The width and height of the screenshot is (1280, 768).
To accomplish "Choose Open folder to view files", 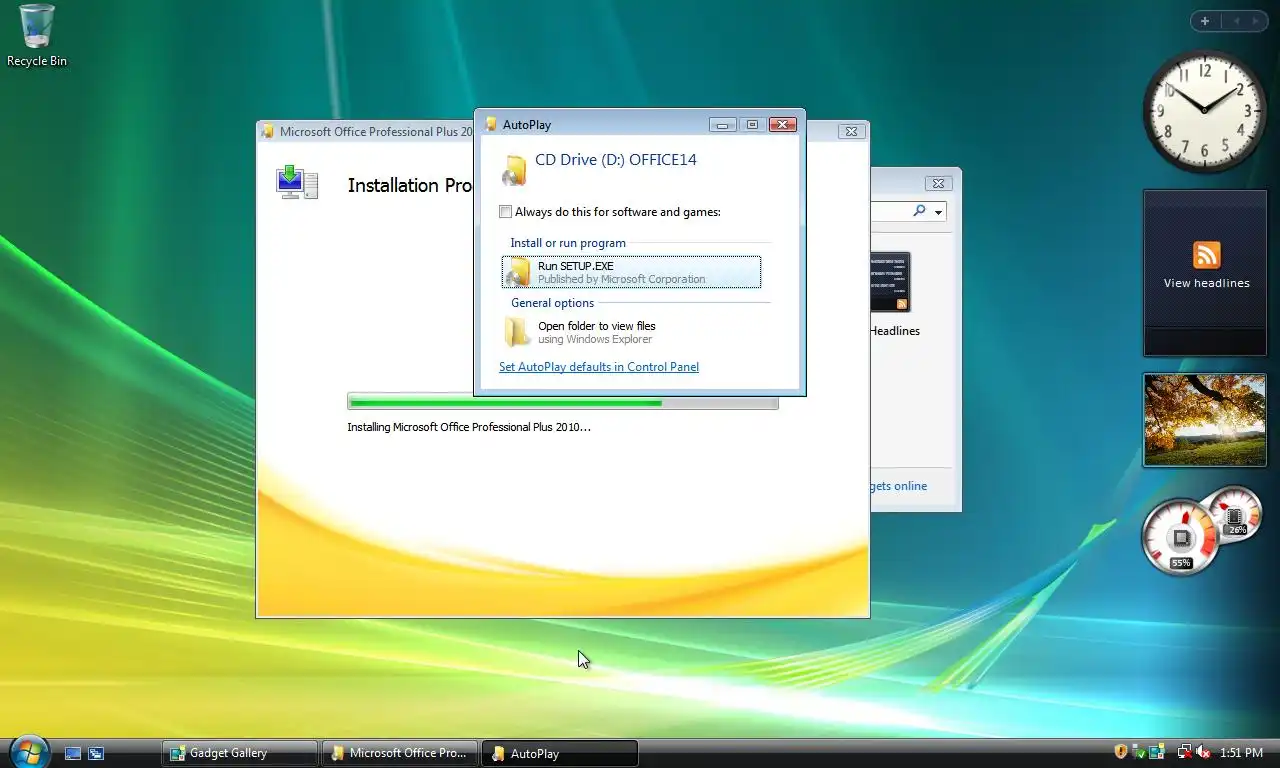I will pyautogui.click(x=631, y=332).
